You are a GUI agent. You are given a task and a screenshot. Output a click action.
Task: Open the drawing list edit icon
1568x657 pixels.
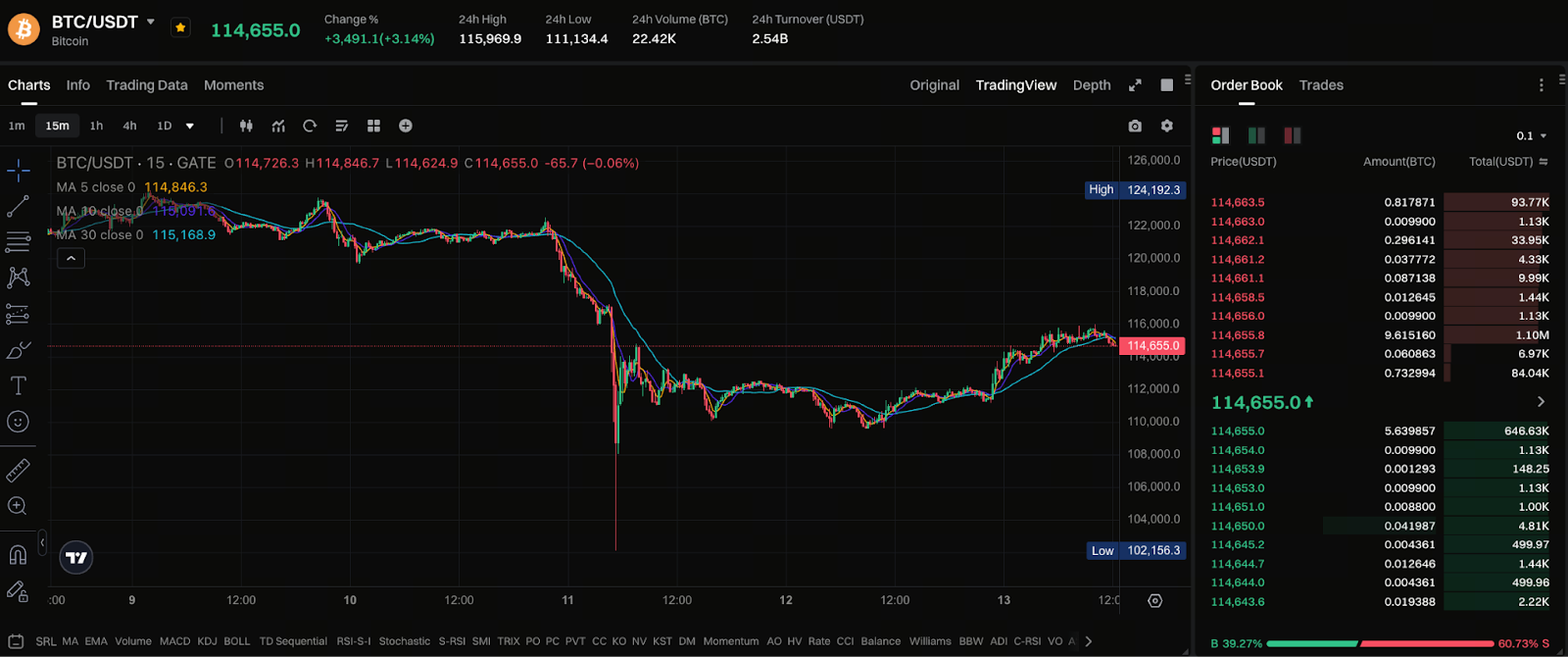pyautogui.click(x=342, y=126)
